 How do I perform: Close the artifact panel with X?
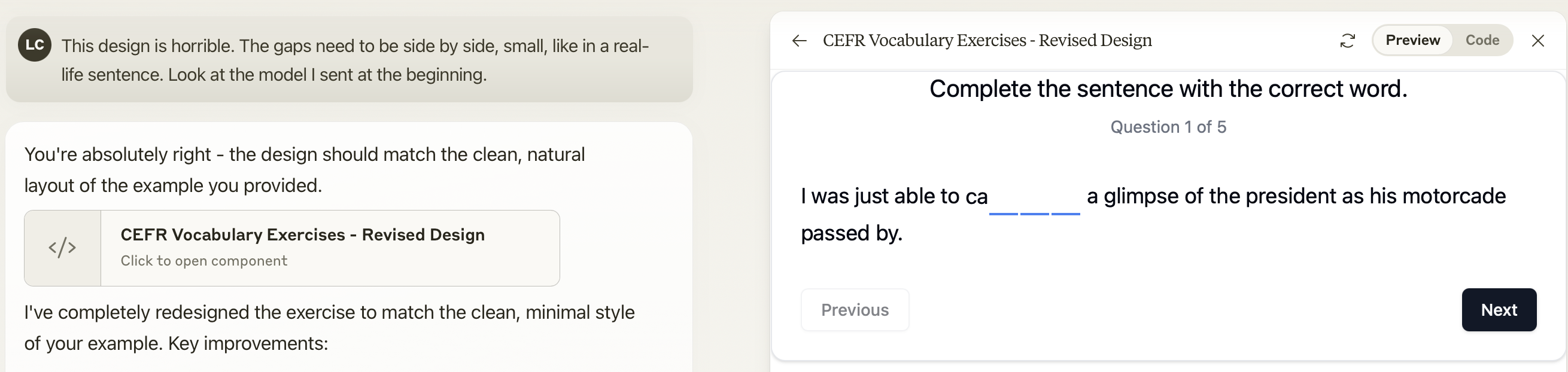tap(1537, 41)
